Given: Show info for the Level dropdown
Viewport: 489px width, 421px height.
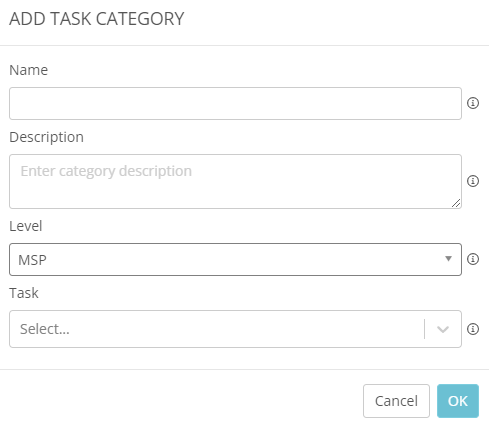Looking at the screenshot, I should point(473,259).
